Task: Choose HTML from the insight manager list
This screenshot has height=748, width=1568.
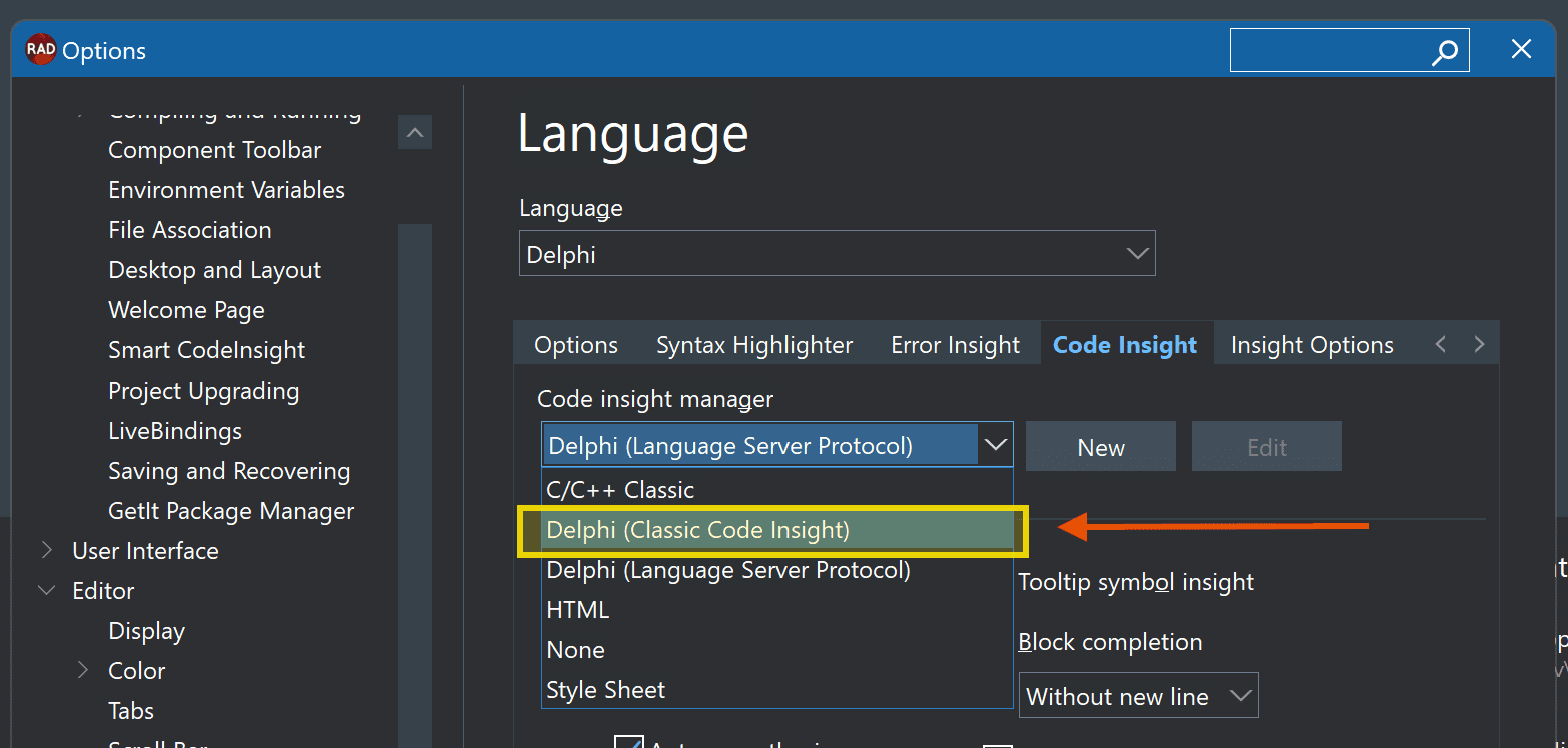Action: (x=777, y=610)
